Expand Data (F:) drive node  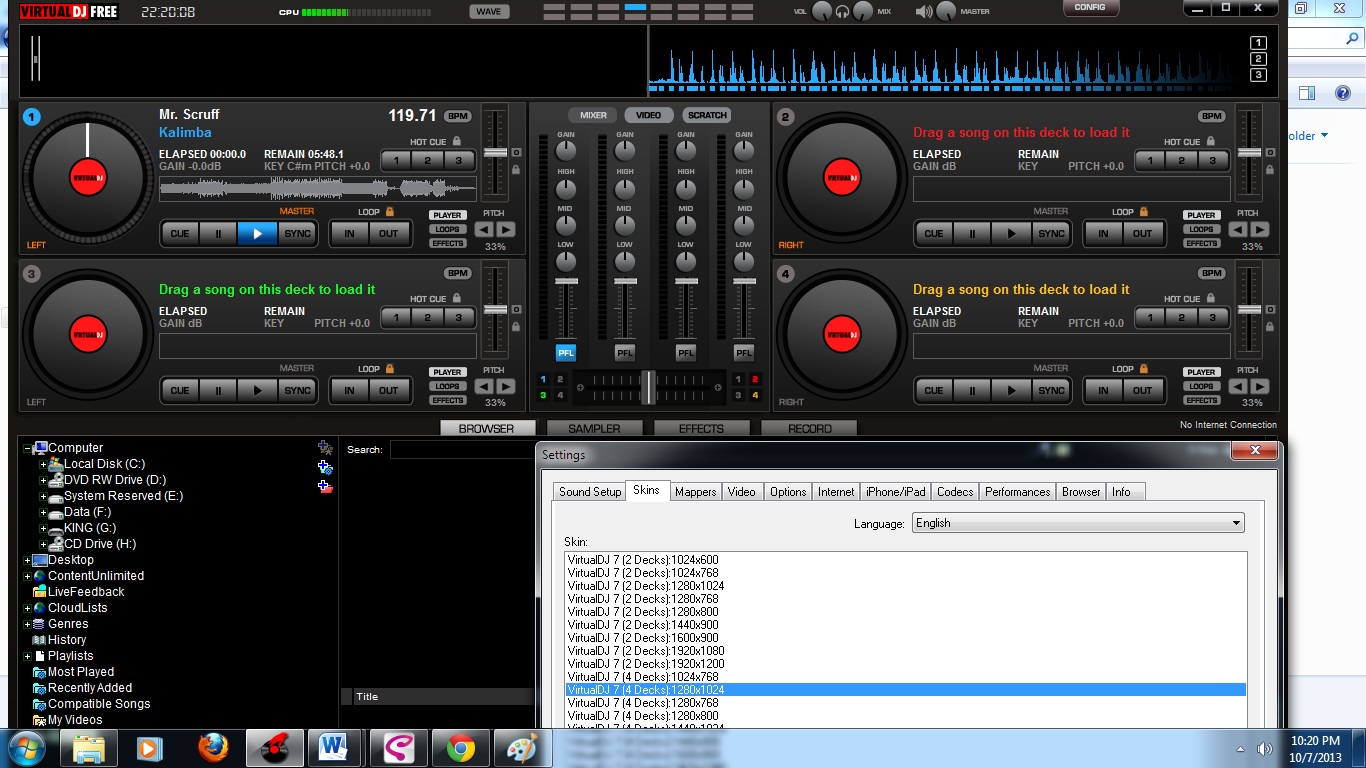(x=43, y=512)
